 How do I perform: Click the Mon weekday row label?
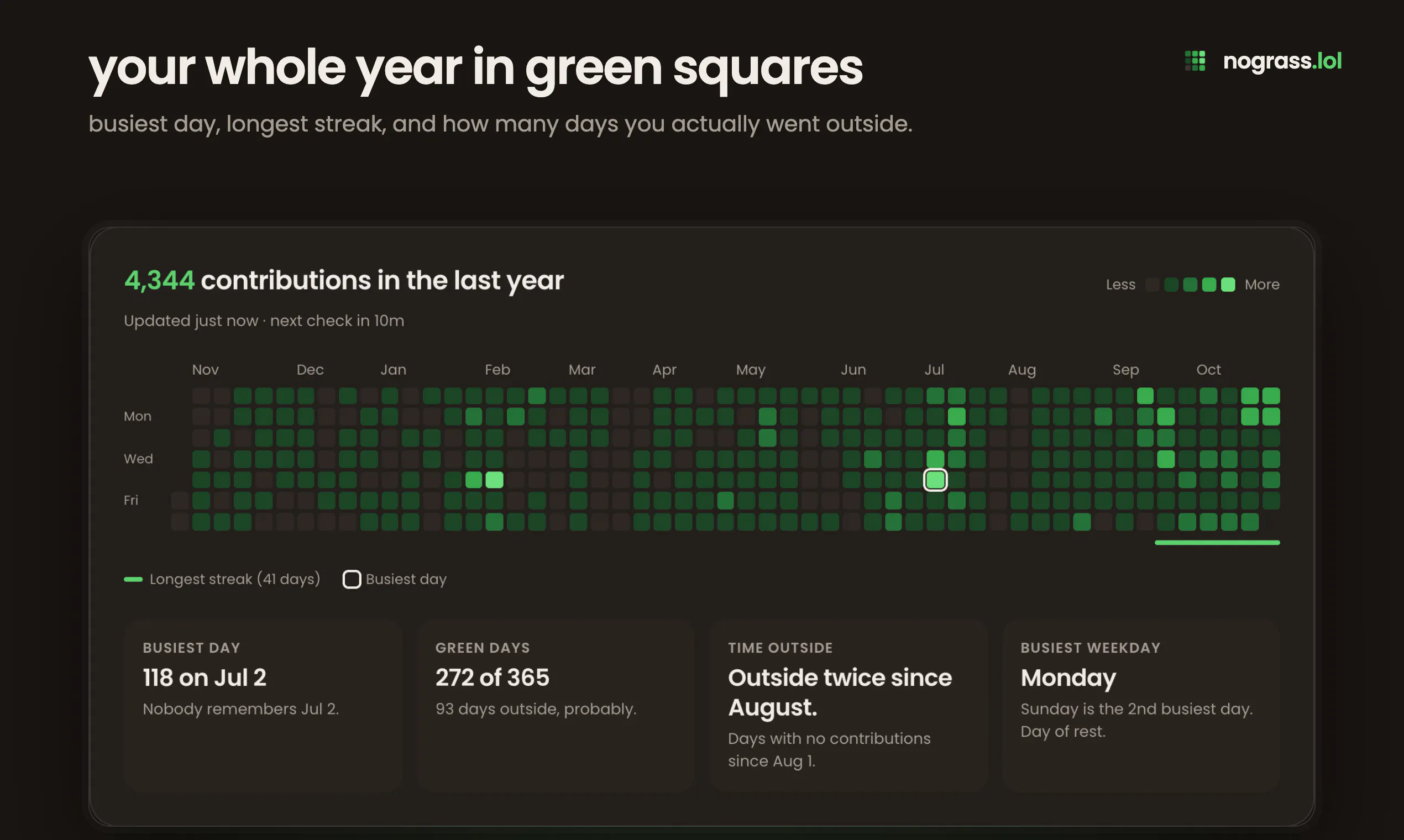coord(138,416)
